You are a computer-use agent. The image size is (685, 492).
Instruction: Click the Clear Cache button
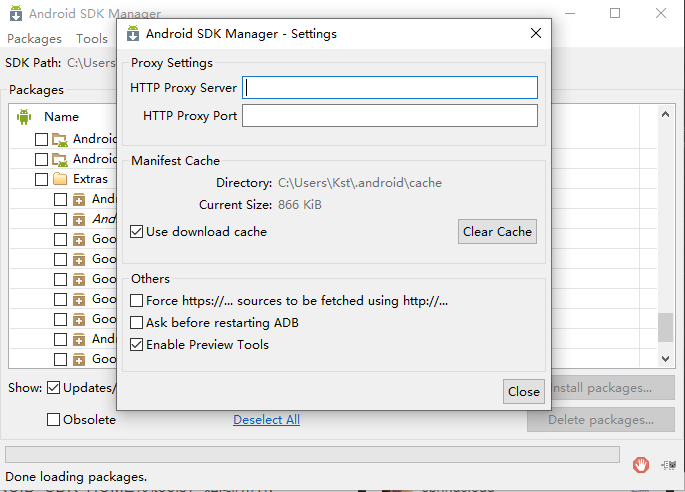point(497,232)
